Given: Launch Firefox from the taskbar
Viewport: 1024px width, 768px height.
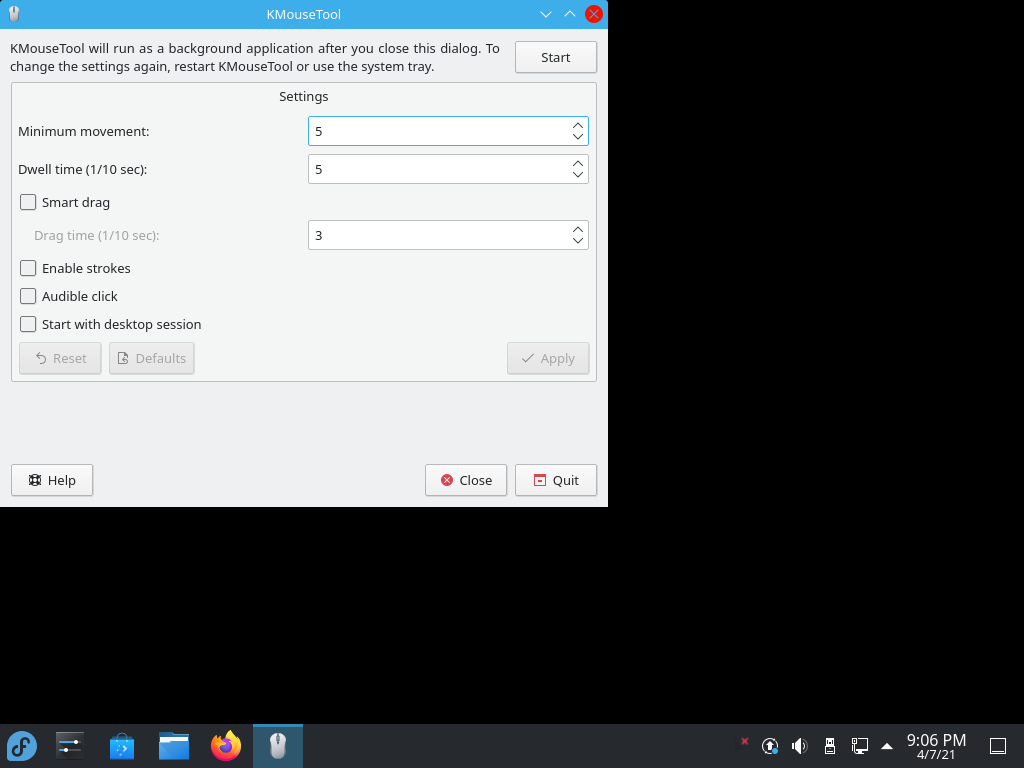Looking at the screenshot, I should pyautogui.click(x=226, y=746).
